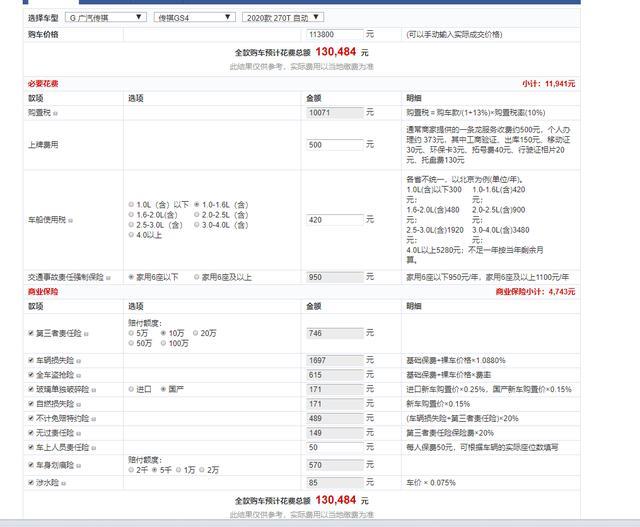Click the 第三者责任险 amount field showing 746

pos(335,333)
